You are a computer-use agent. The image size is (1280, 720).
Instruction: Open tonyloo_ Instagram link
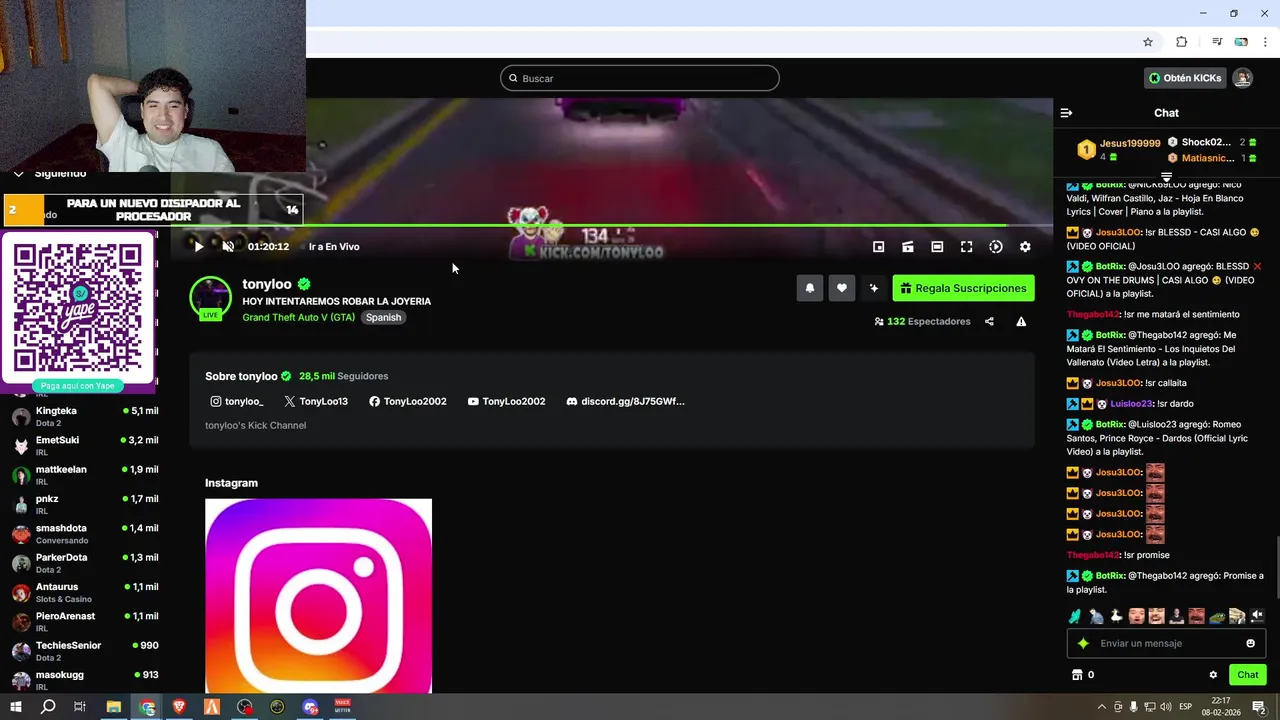pyautogui.click(x=237, y=401)
